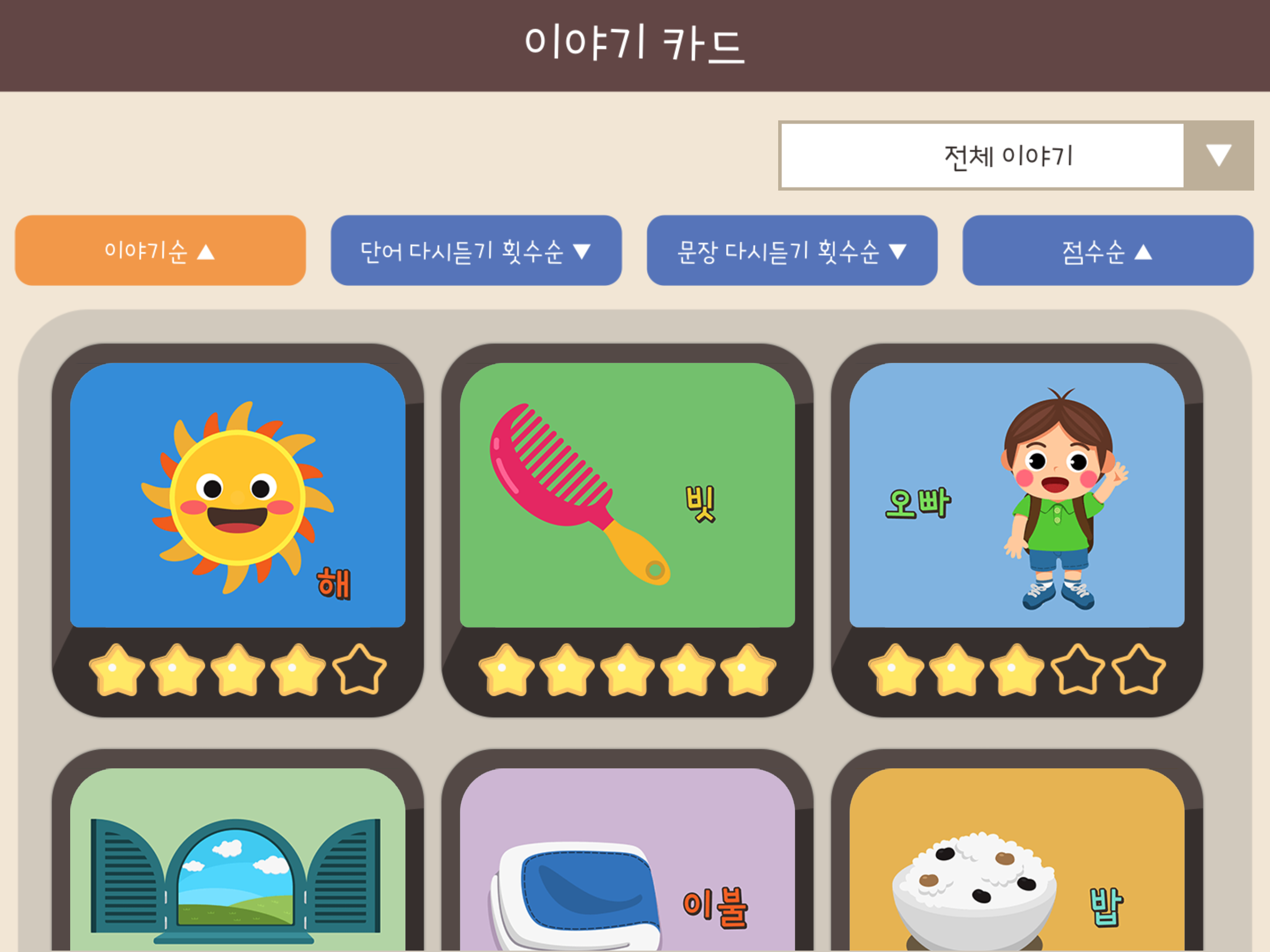
Task: Toggle sort by 이야기순
Action: click(160, 251)
